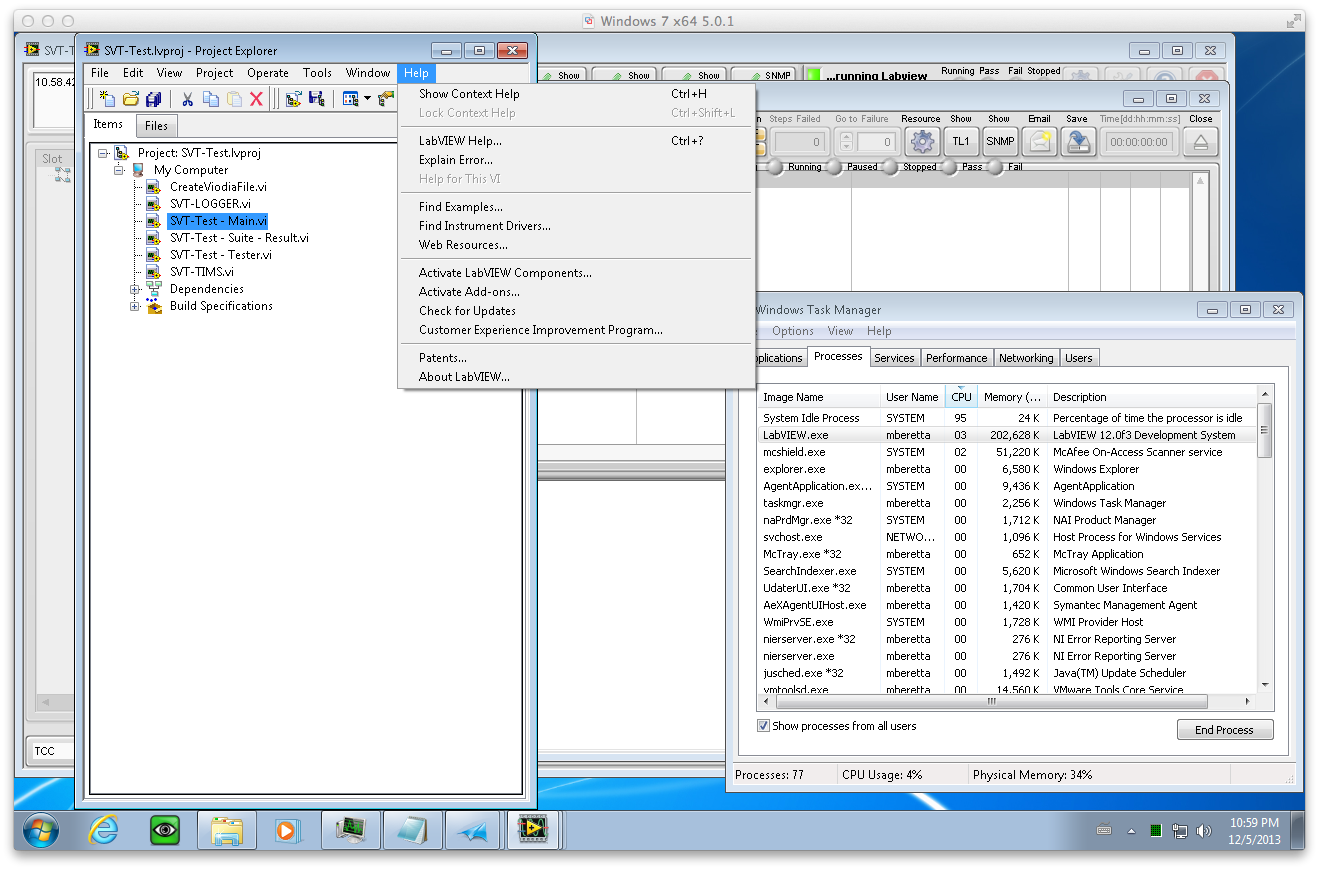Click the Cut scissors toolbar icon
1319x870 pixels.
(186, 99)
